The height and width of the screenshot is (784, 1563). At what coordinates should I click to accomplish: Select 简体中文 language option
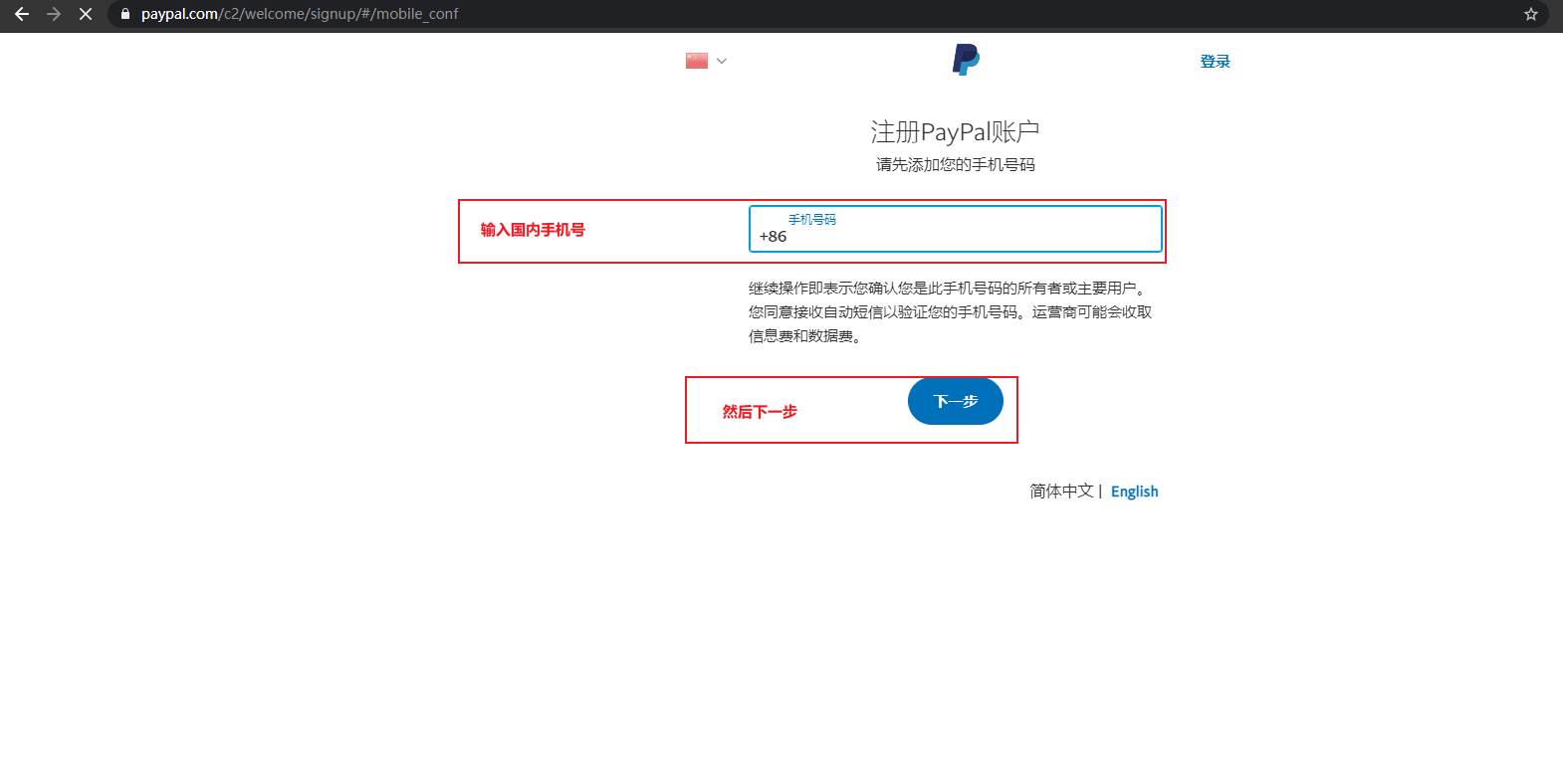1061,490
